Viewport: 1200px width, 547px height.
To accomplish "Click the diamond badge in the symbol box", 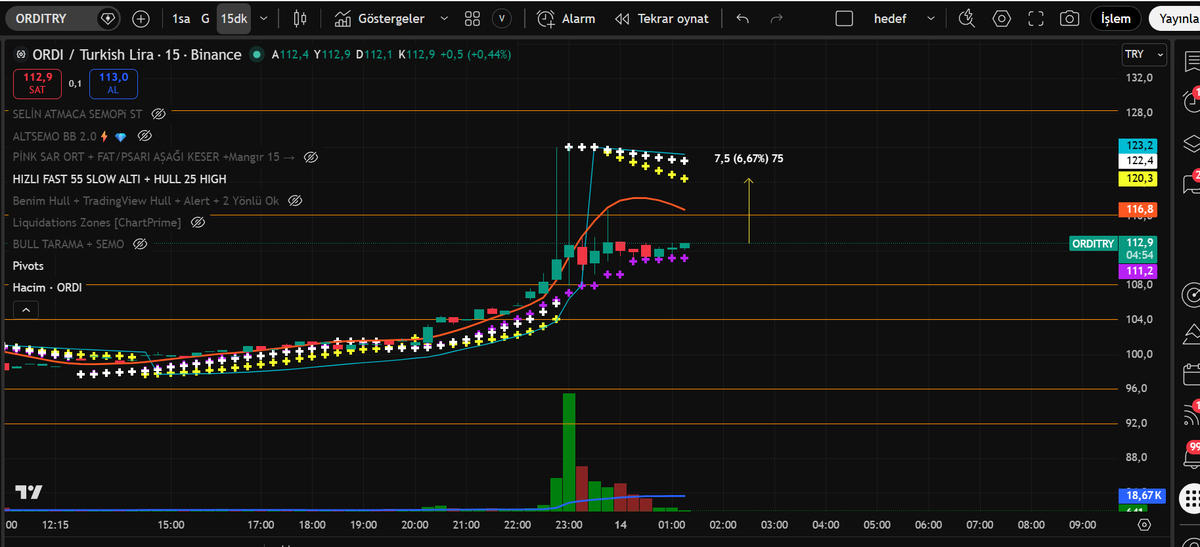I will click(x=108, y=18).
